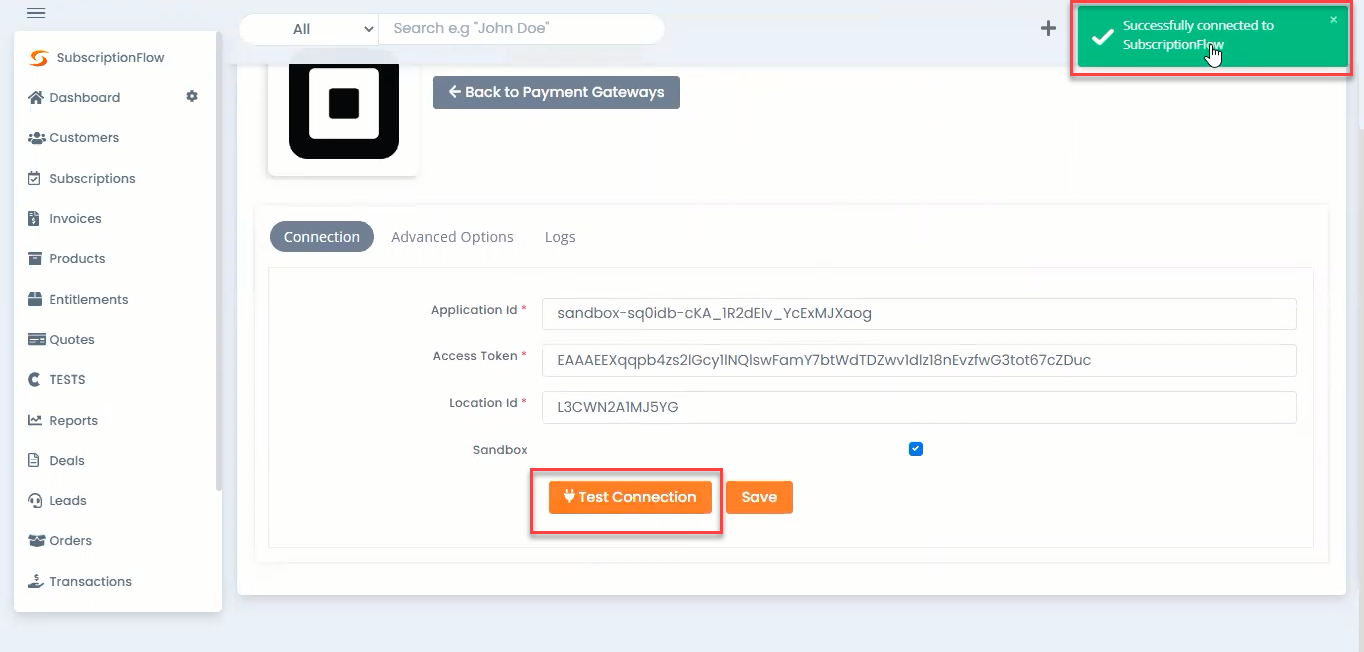This screenshot has width=1364, height=652.
Task: Click the Access Token field
Action: 919,360
